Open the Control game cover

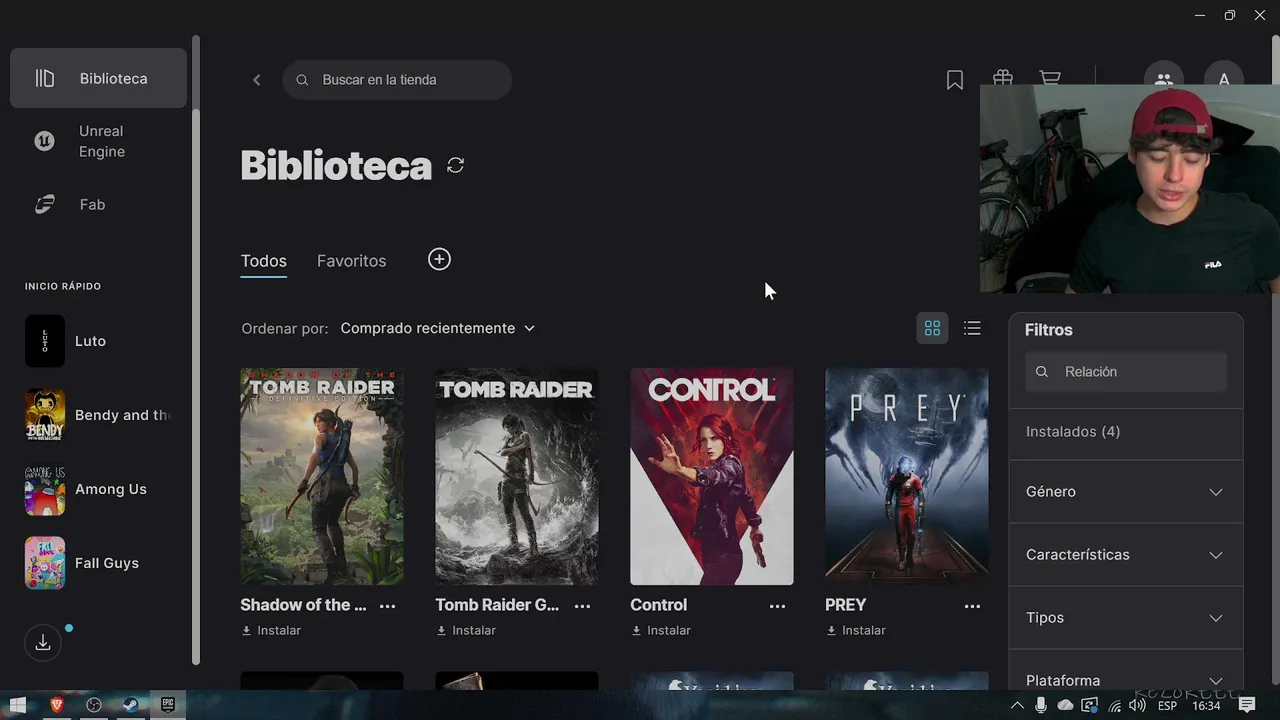pos(712,476)
